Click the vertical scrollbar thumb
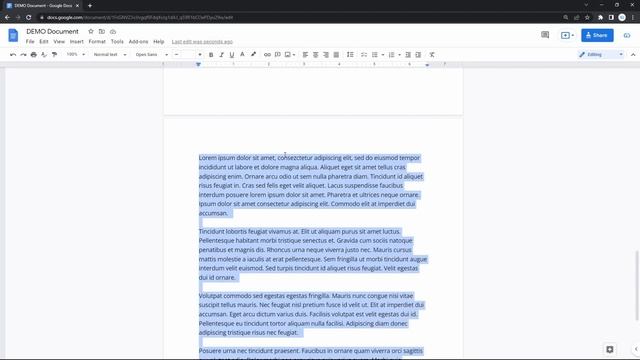Screen dimensions: 640x360 click(x=636, y=286)
